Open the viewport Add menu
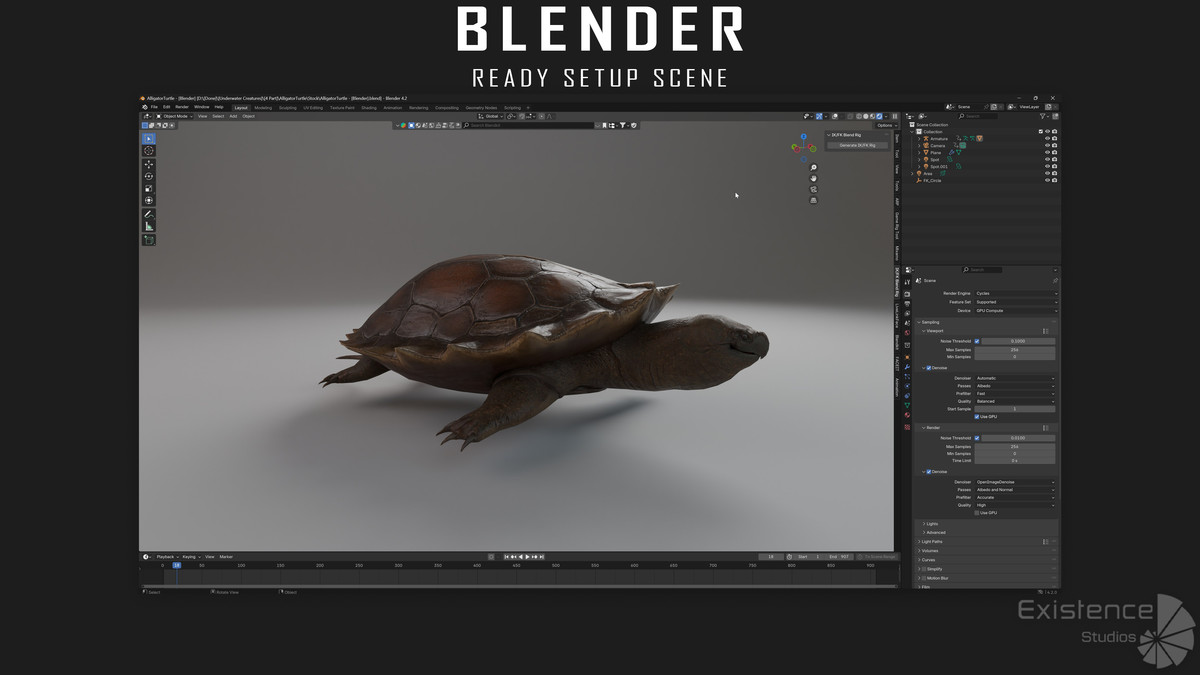Image resolution: width=1200 pixels, height=675 pixels. point(233,116)
